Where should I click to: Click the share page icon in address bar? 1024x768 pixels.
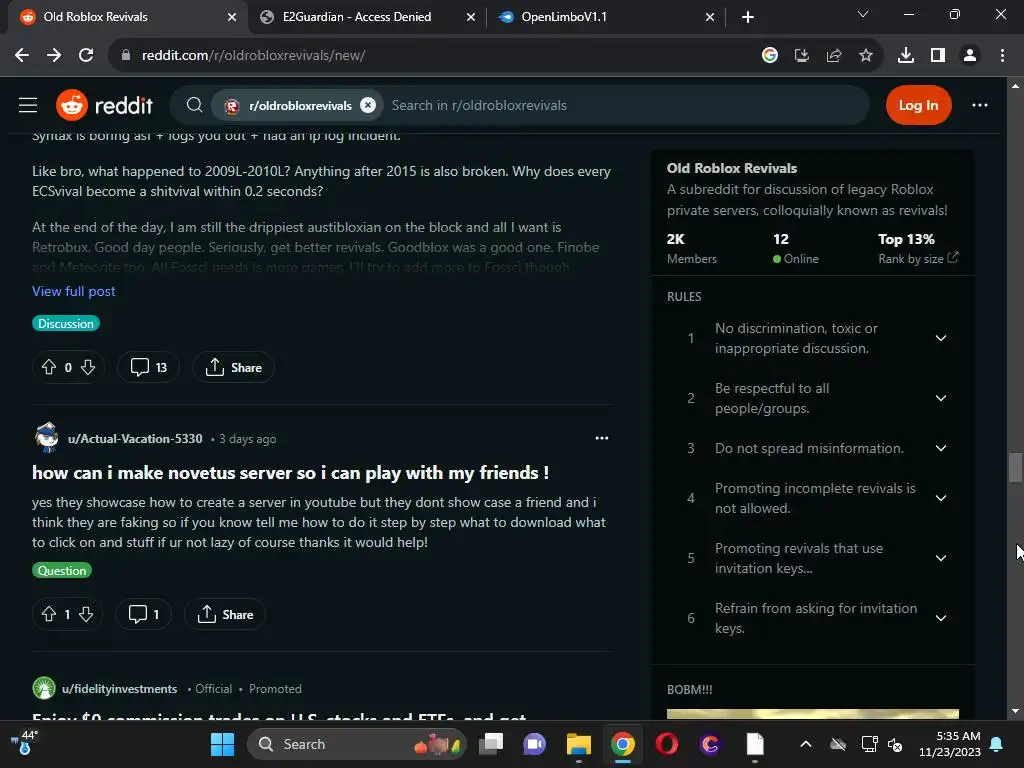834,56
